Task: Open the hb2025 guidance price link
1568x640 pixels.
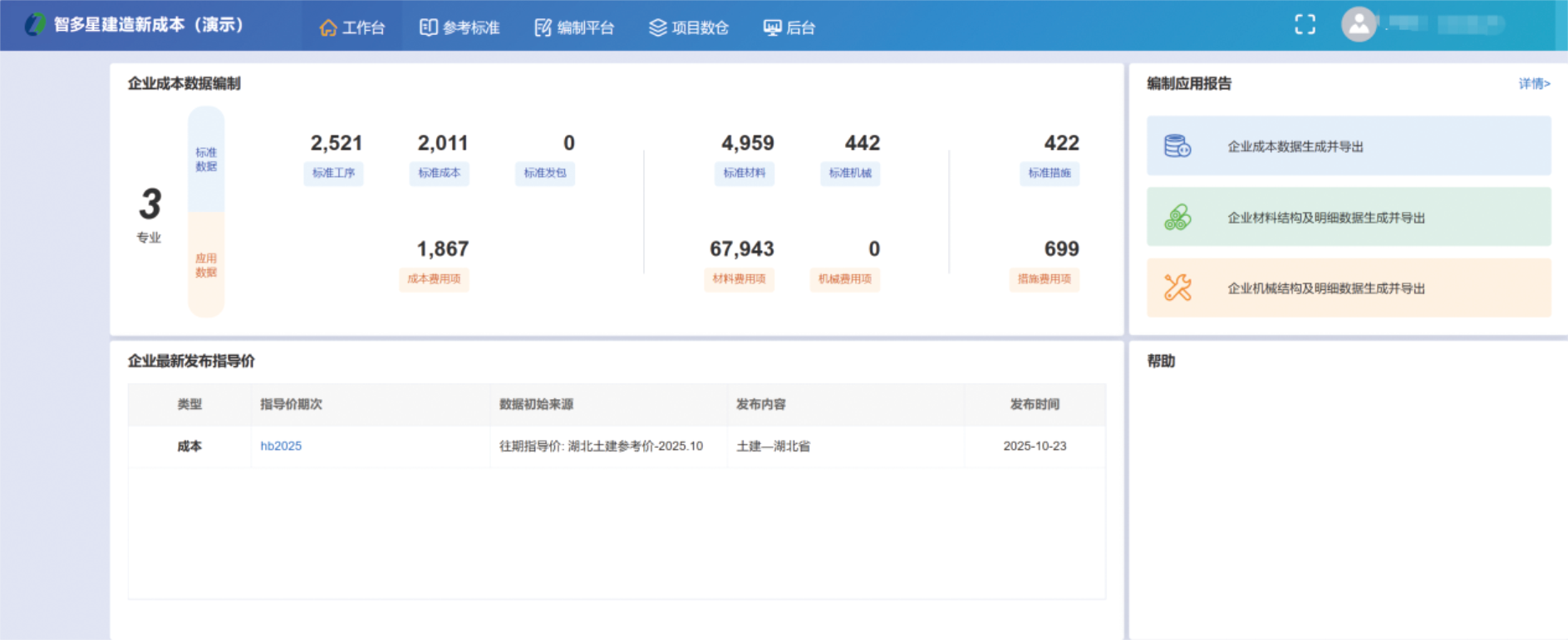Action: (281, 446)
